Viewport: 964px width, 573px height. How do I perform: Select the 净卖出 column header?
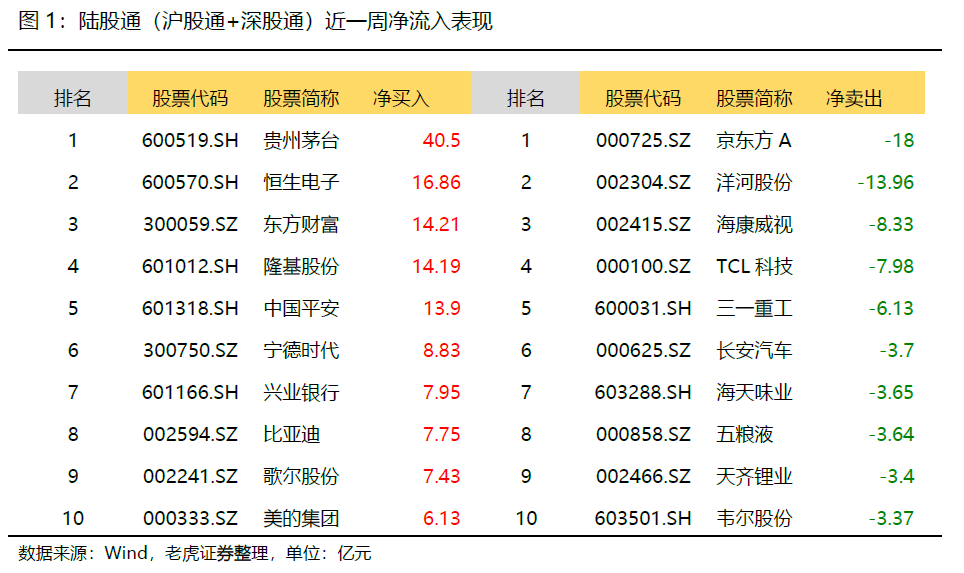click(x=854, y=98)
